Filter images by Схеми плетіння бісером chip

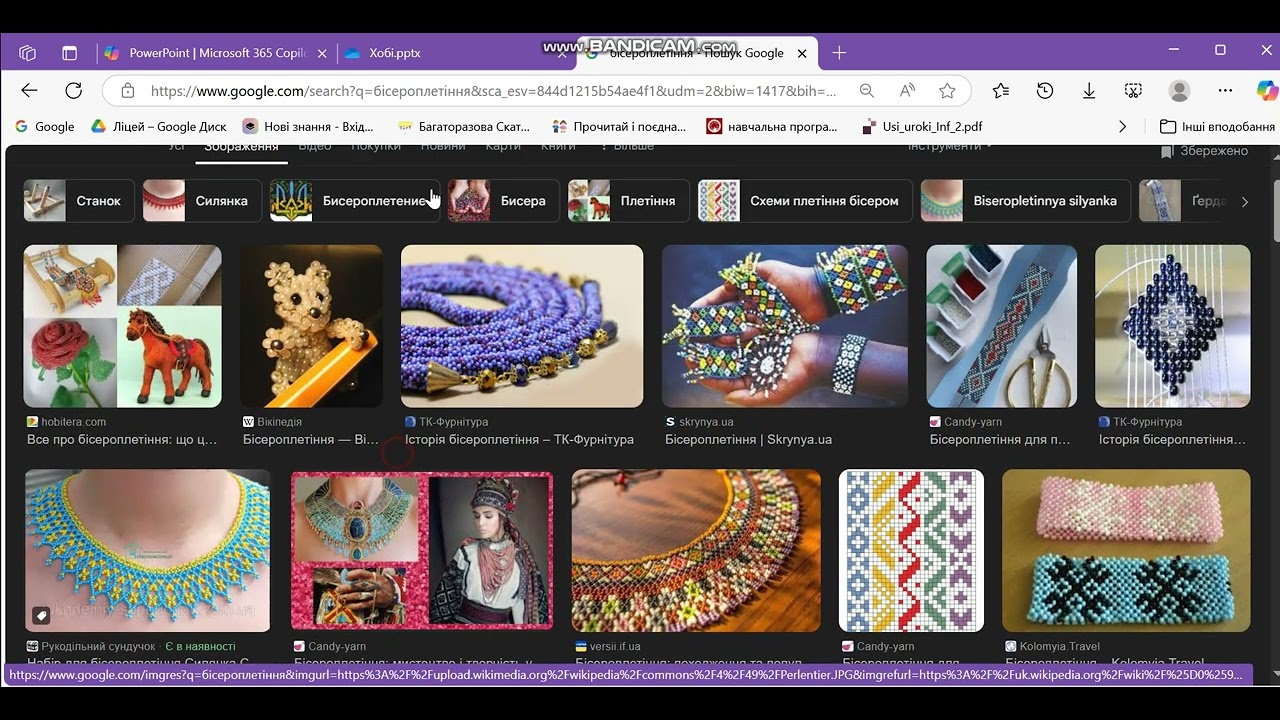(805, 201)
